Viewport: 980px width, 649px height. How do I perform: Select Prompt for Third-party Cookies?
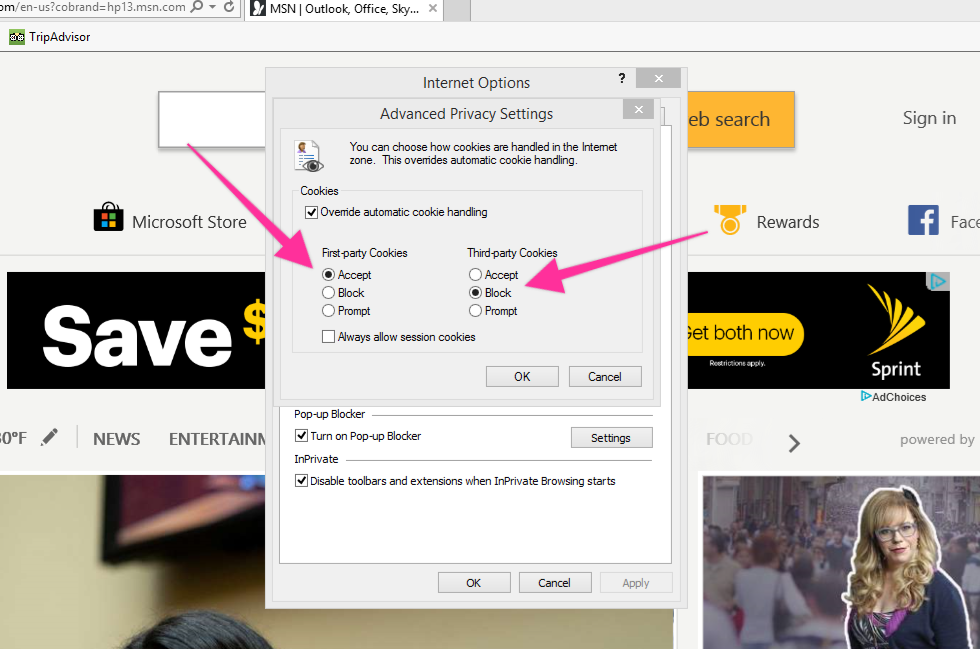click(475, 310)
